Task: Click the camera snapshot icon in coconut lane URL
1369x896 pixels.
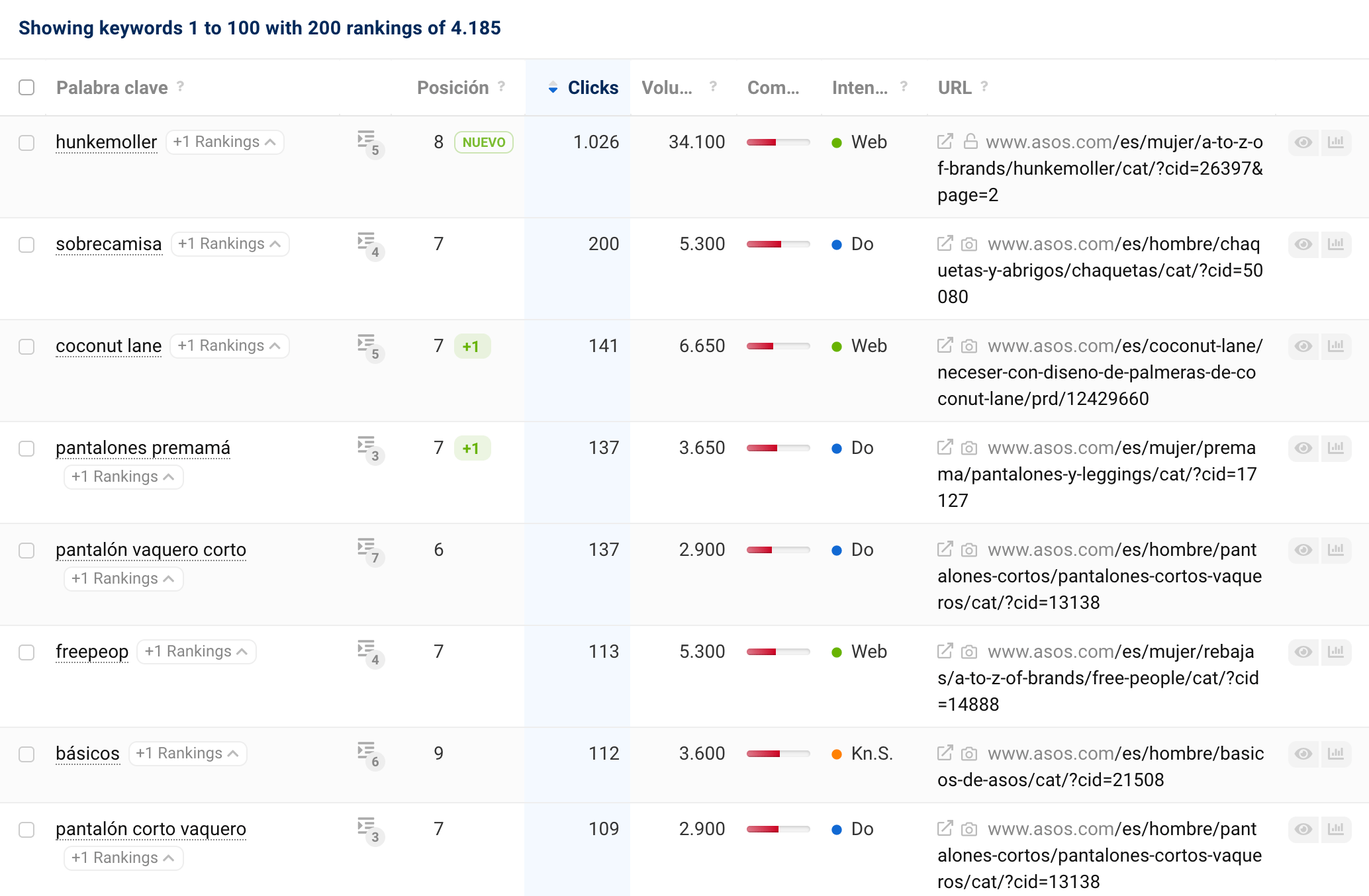Action: (969, 346)
